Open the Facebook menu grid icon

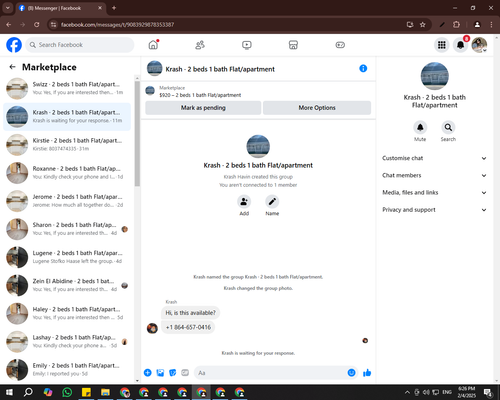(x=442, y=45)
